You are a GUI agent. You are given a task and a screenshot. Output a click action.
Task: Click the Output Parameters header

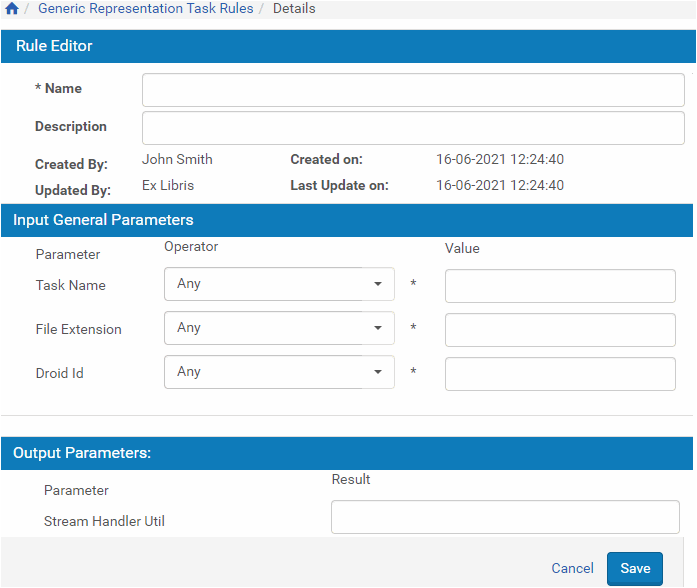tap(347, 453)
